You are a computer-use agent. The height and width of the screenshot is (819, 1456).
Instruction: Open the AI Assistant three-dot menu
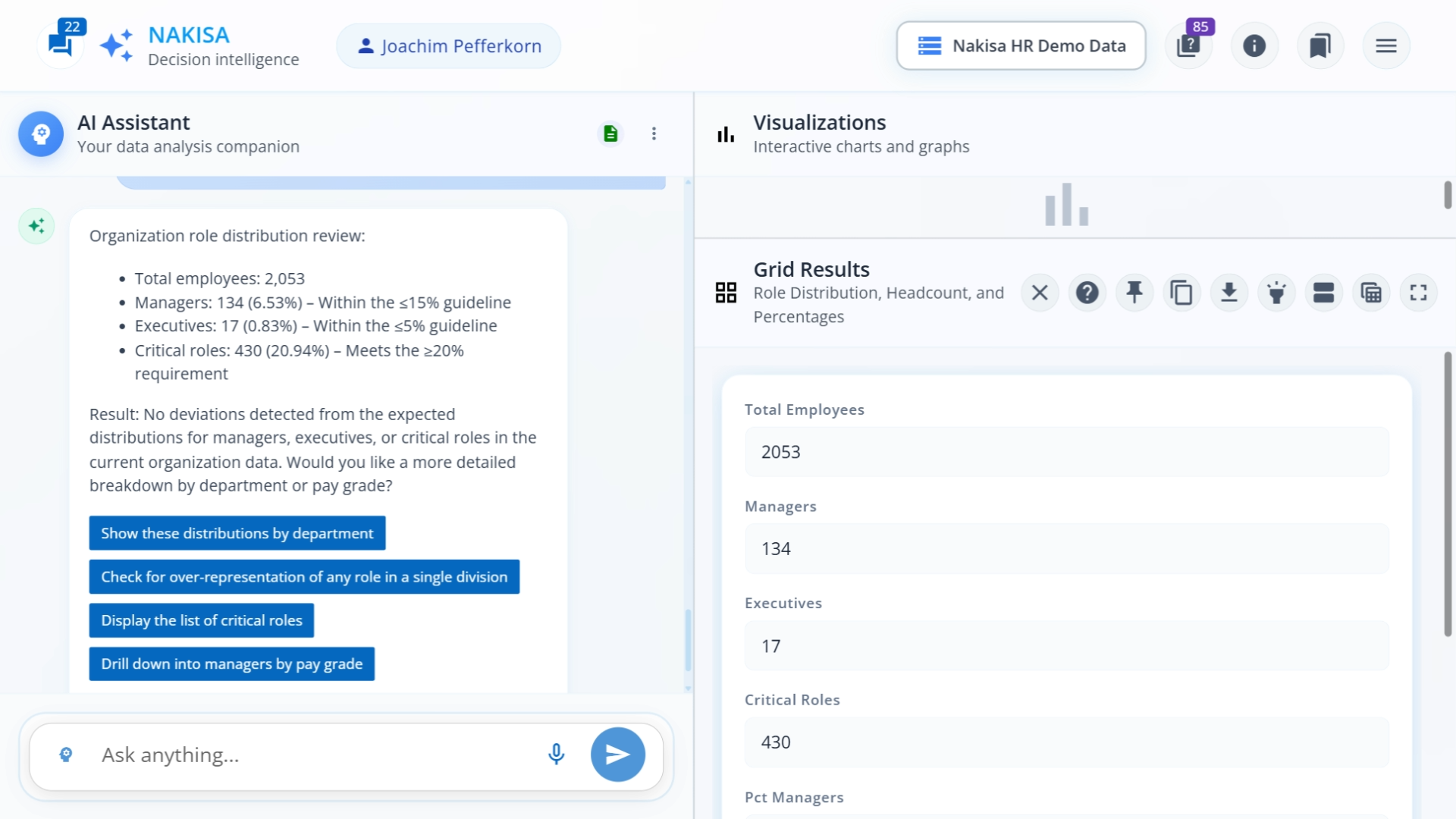point(654,133)
